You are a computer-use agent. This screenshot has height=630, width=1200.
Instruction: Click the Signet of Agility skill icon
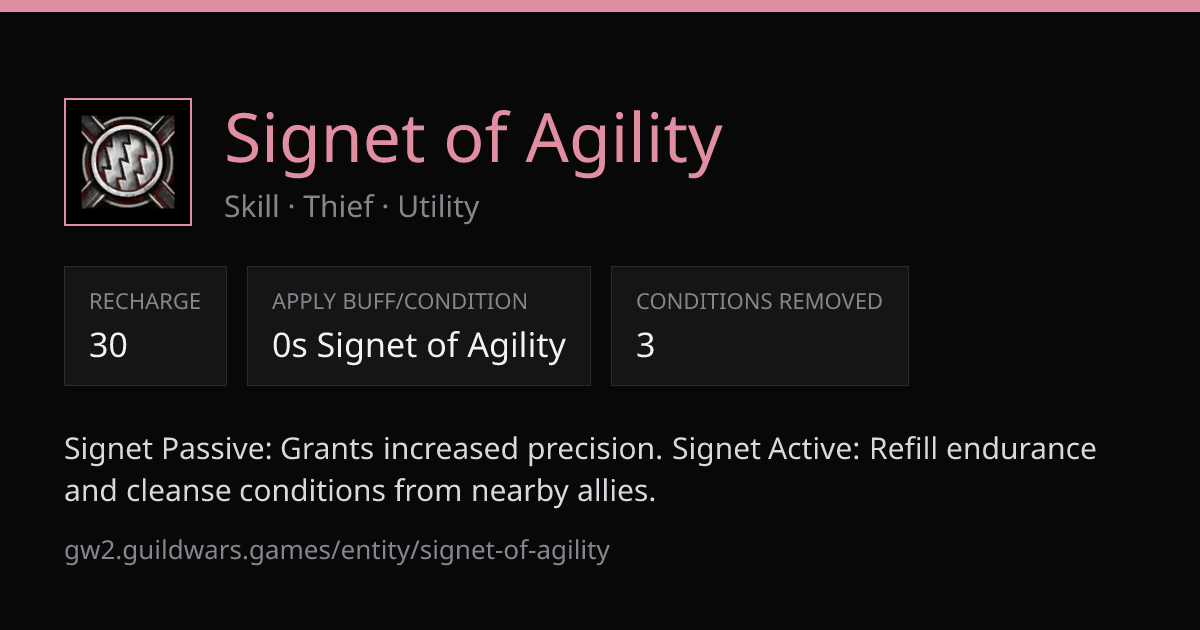[x=128, y=162]
